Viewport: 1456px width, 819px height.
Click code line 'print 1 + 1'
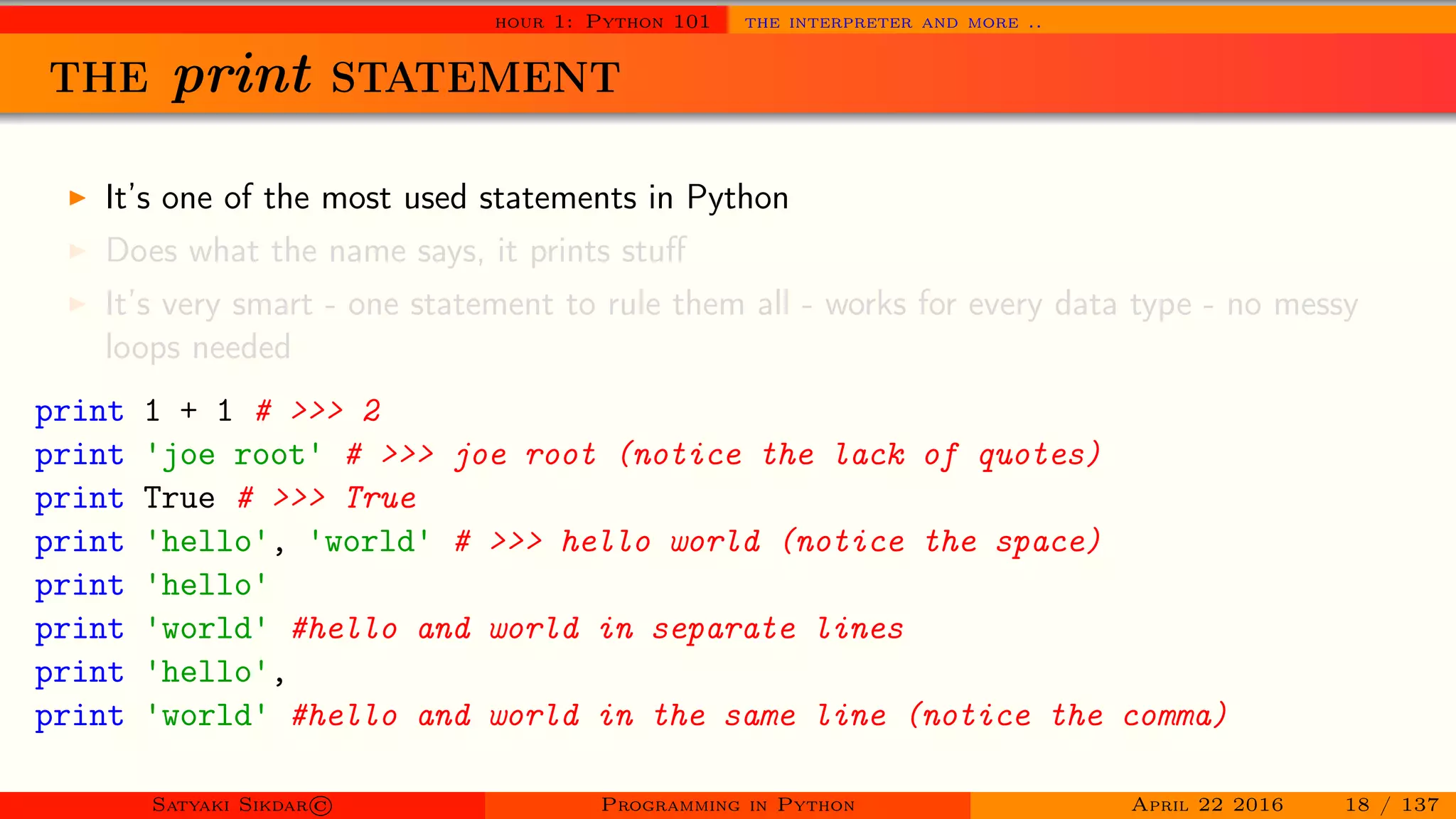click(134, 411)
